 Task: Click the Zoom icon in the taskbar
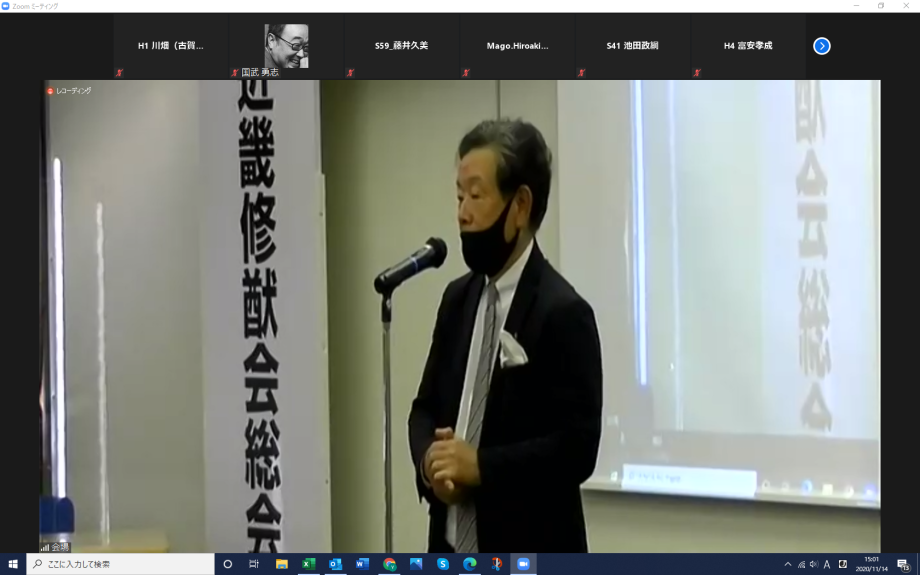point(522,564)
